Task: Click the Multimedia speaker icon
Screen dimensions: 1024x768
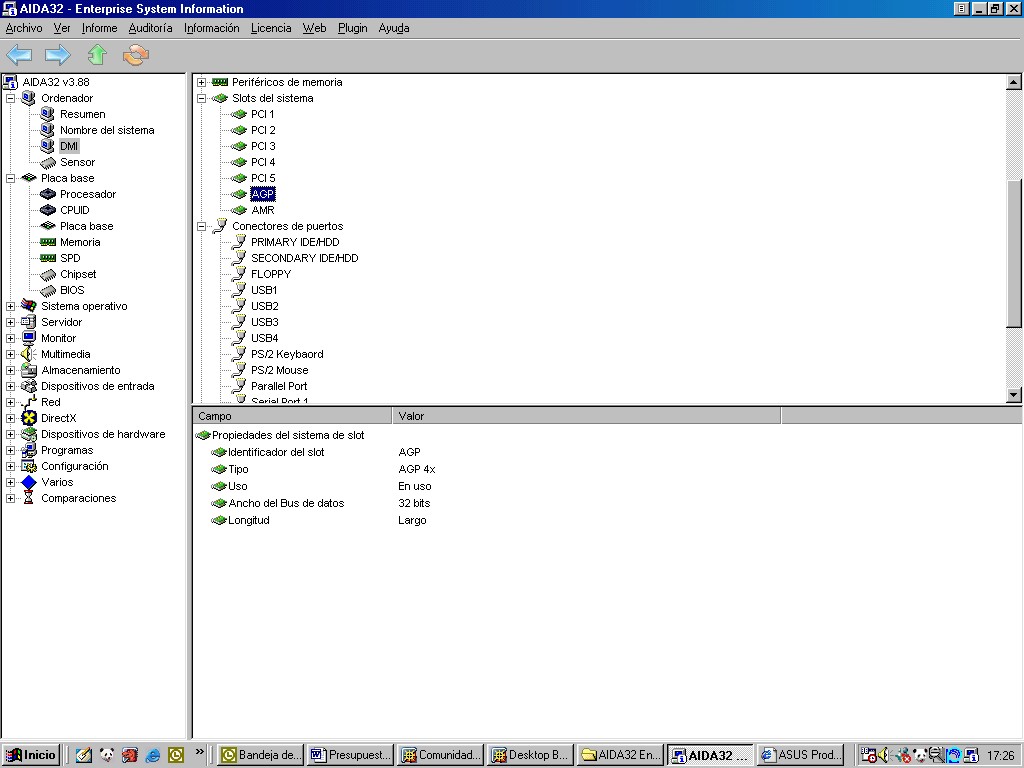Action: [29, 354]
